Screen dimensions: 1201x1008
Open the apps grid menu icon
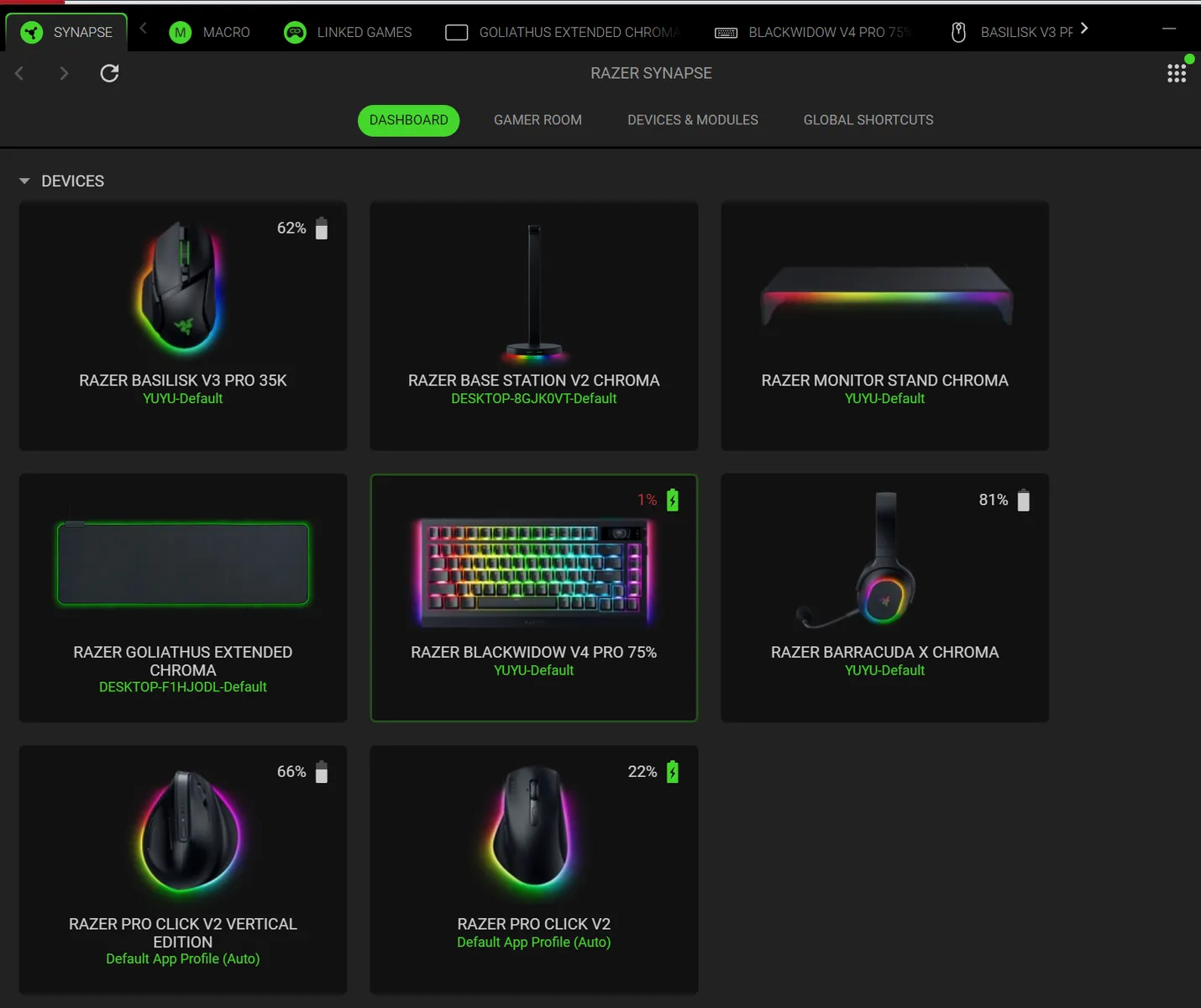[x=1177, y=74]
